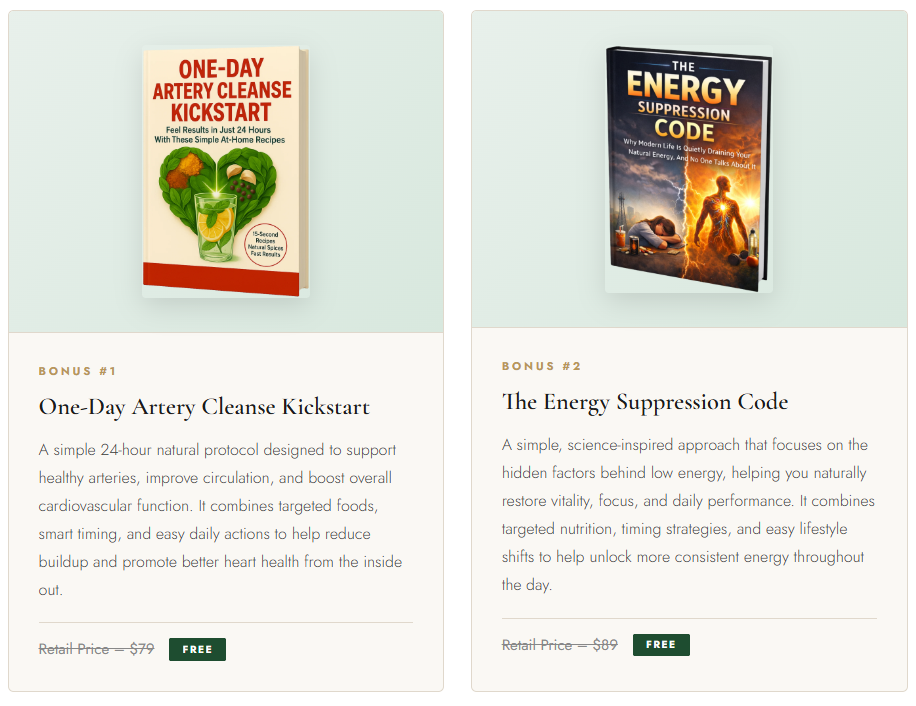Click The Energy Suppression Code book cover

click(689, 168)
